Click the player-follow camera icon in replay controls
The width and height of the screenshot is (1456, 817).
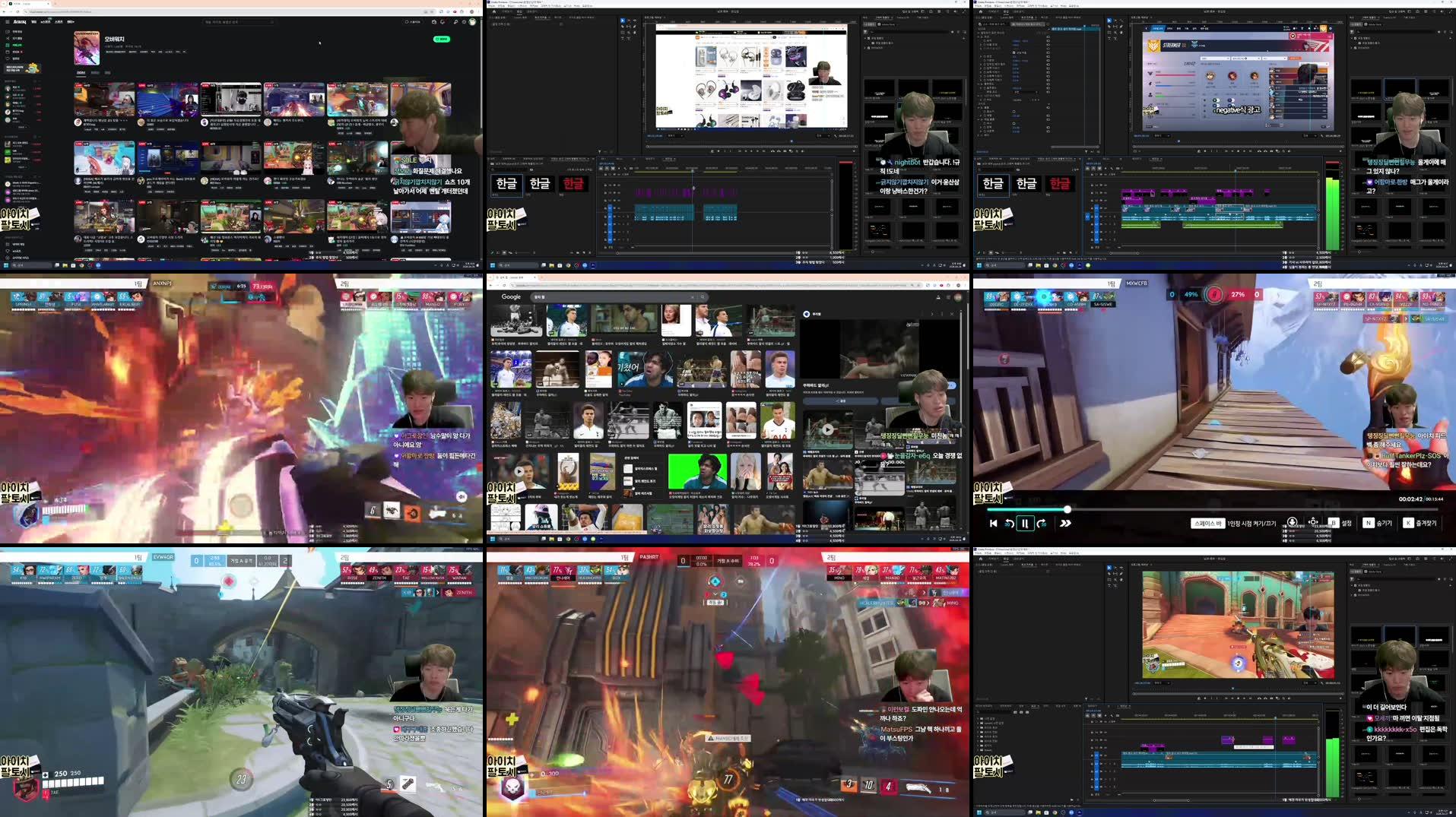tap(1292, 523)
